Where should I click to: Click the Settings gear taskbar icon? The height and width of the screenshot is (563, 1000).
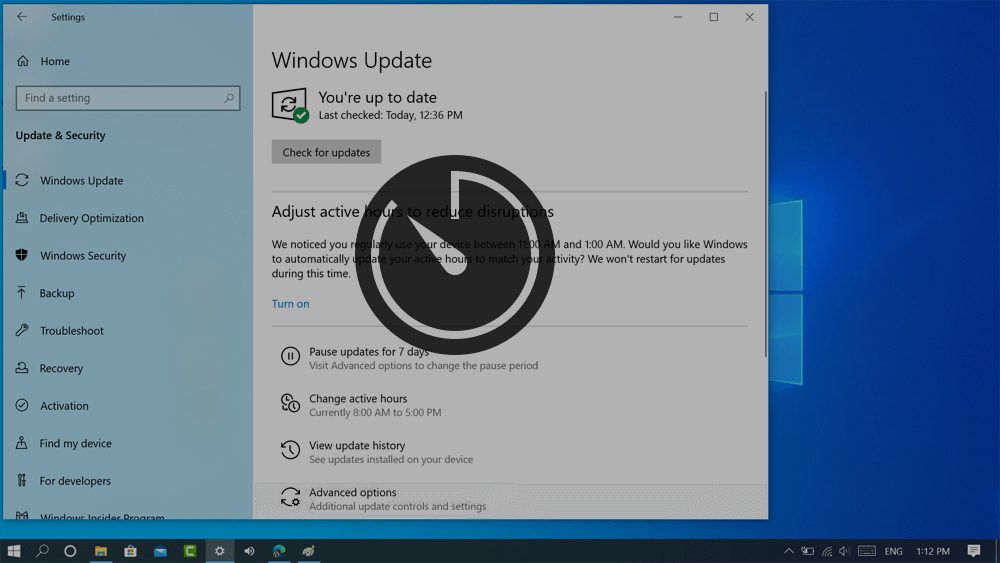point(219,551)
